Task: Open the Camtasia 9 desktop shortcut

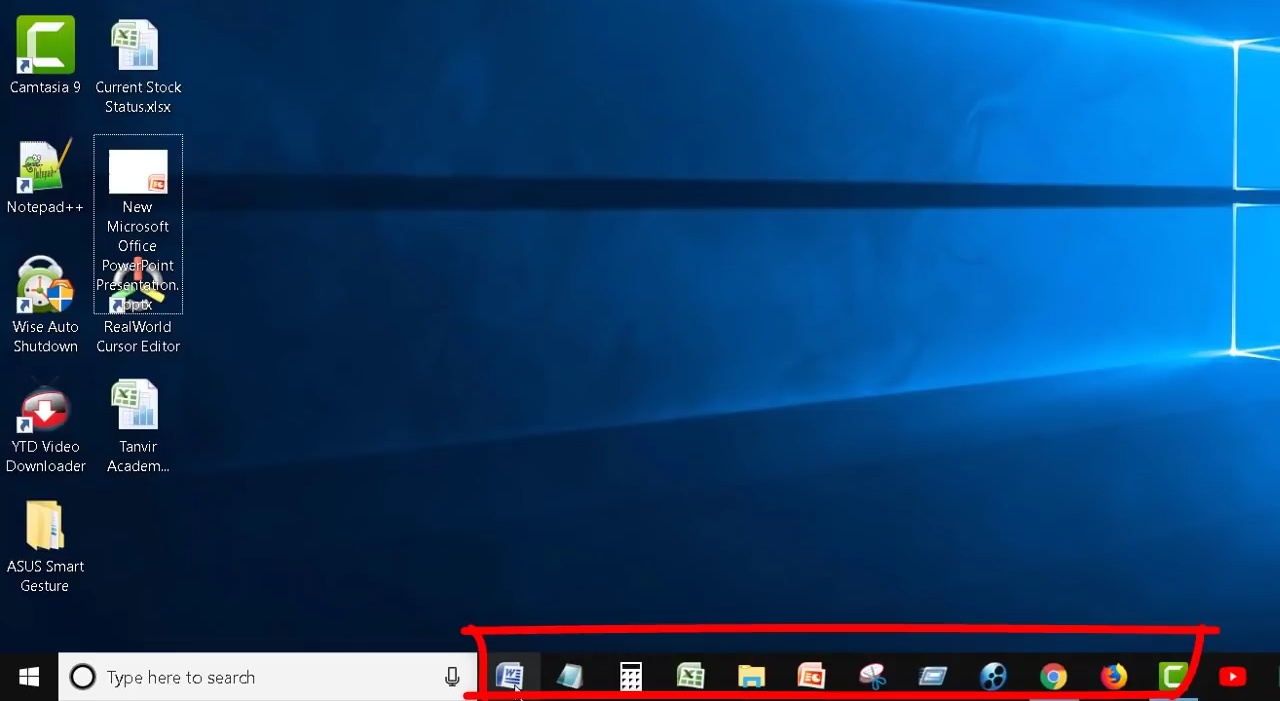Action: click(45, 55)
